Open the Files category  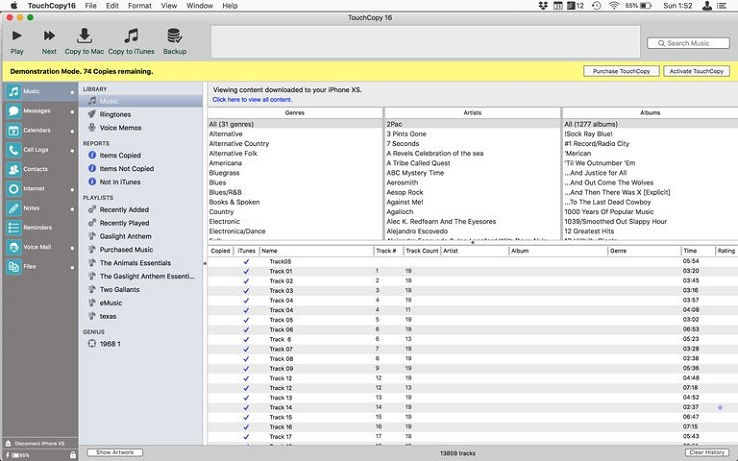(40, 267)
